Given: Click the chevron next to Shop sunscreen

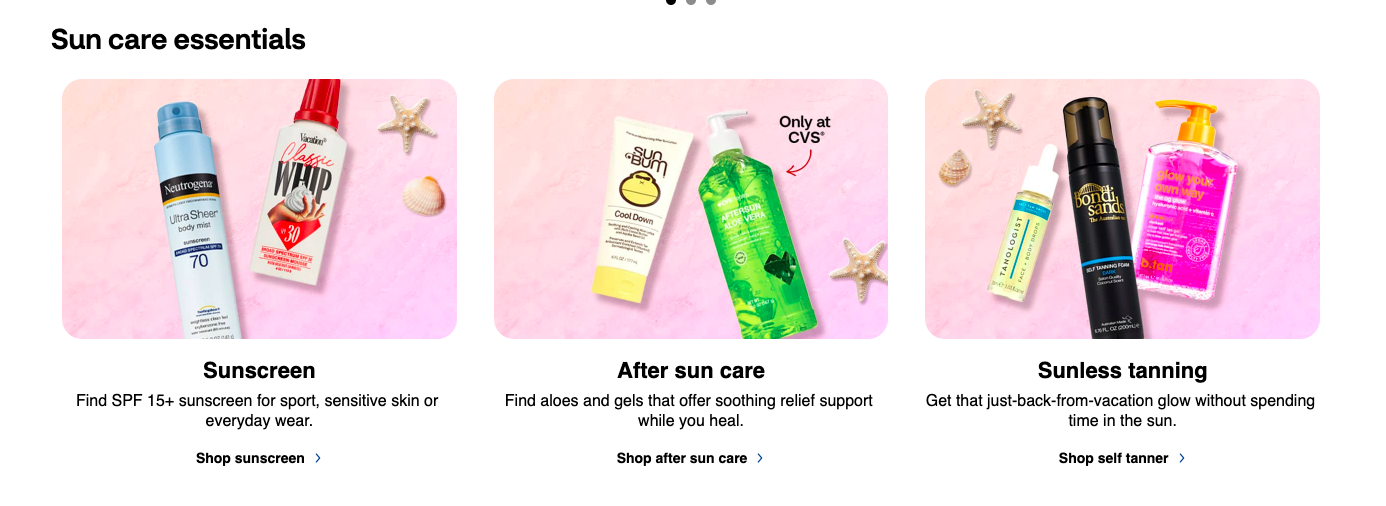Looking at the screenshot, I should (x=318, y=458).
